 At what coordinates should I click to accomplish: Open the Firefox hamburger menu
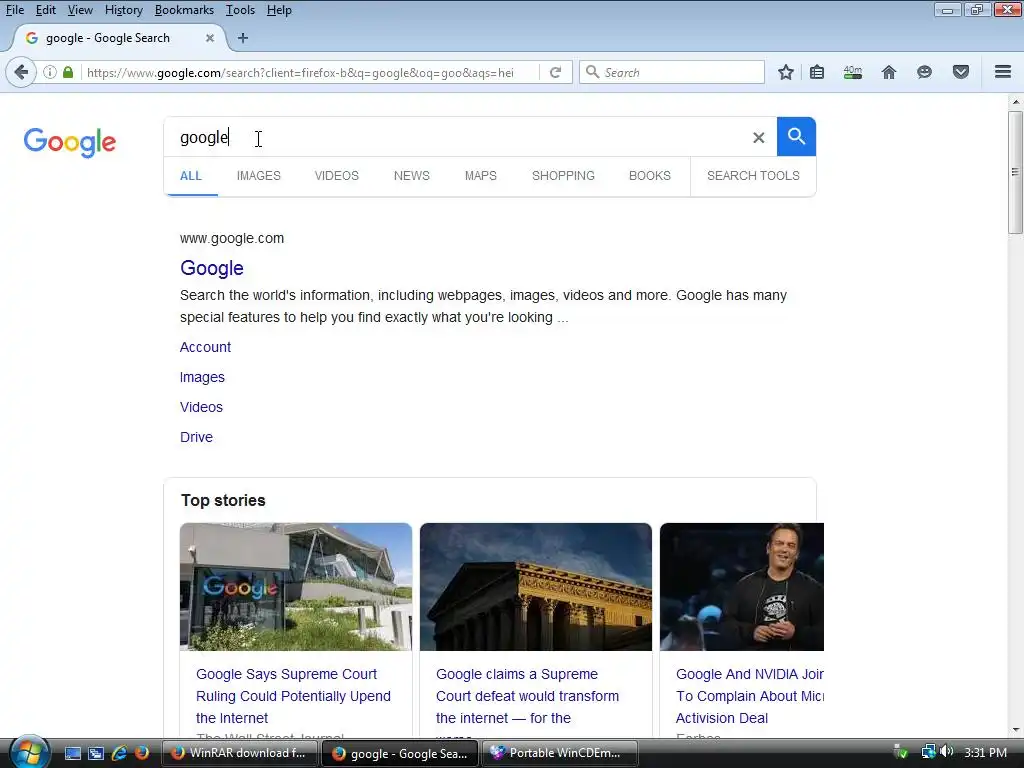pyautogui.click(x=1003, y=72)
